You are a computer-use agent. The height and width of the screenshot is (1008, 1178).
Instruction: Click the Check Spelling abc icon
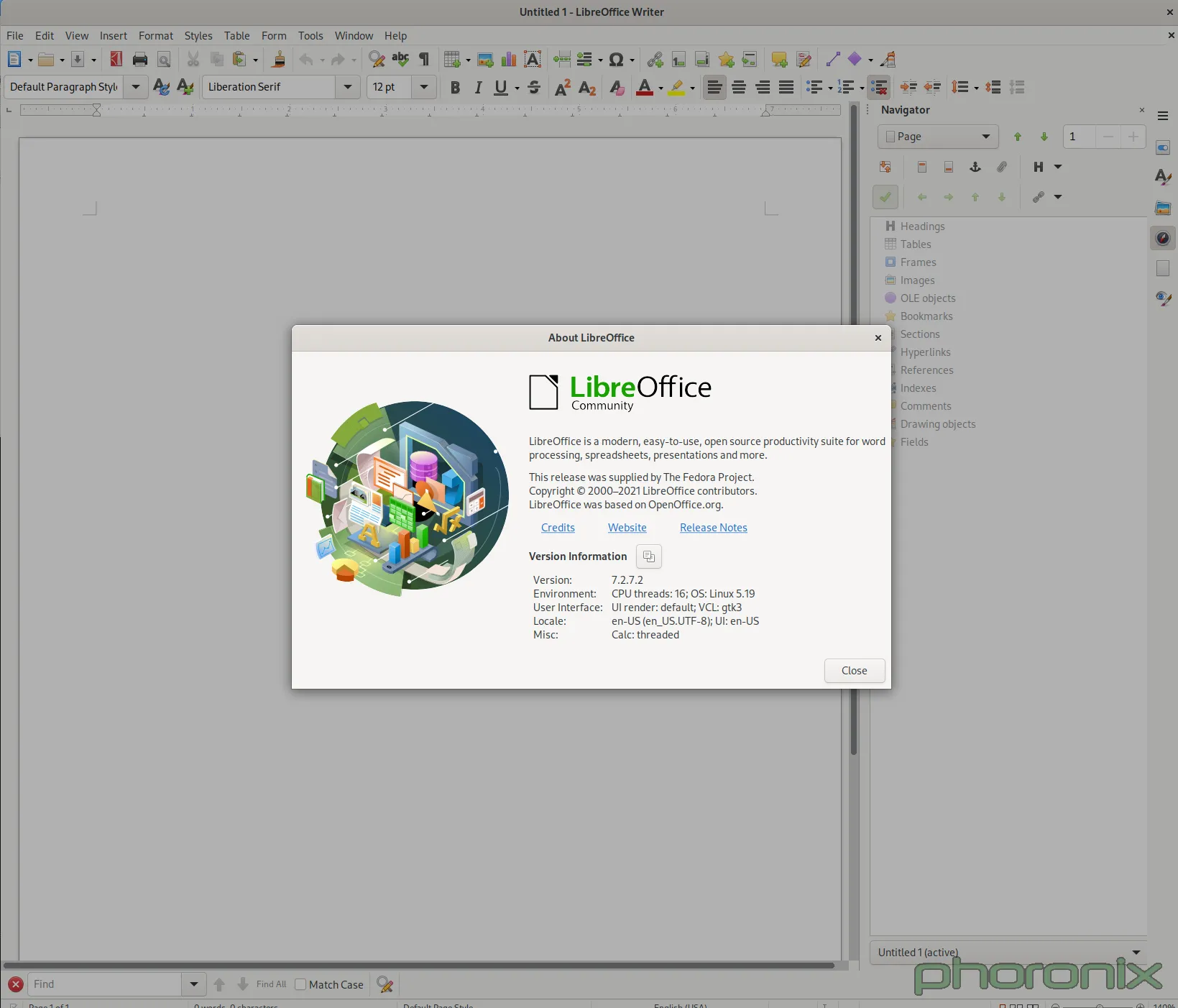(400, 60)
